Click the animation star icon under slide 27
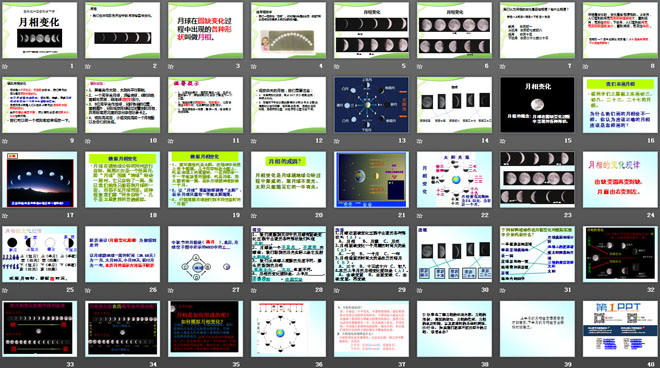This screenshot has height=368, width=660. point(171,290)
